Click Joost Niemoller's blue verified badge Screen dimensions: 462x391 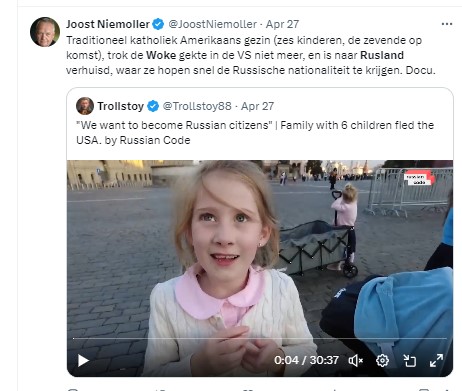click(x=158, y=24)
